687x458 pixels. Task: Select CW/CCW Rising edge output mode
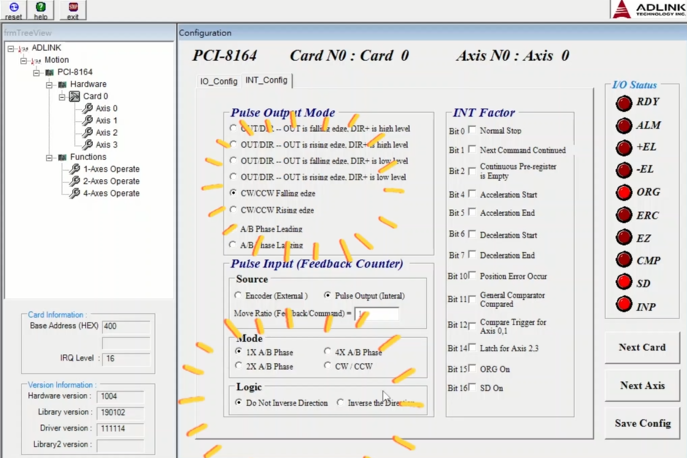[x=234, y=210]
